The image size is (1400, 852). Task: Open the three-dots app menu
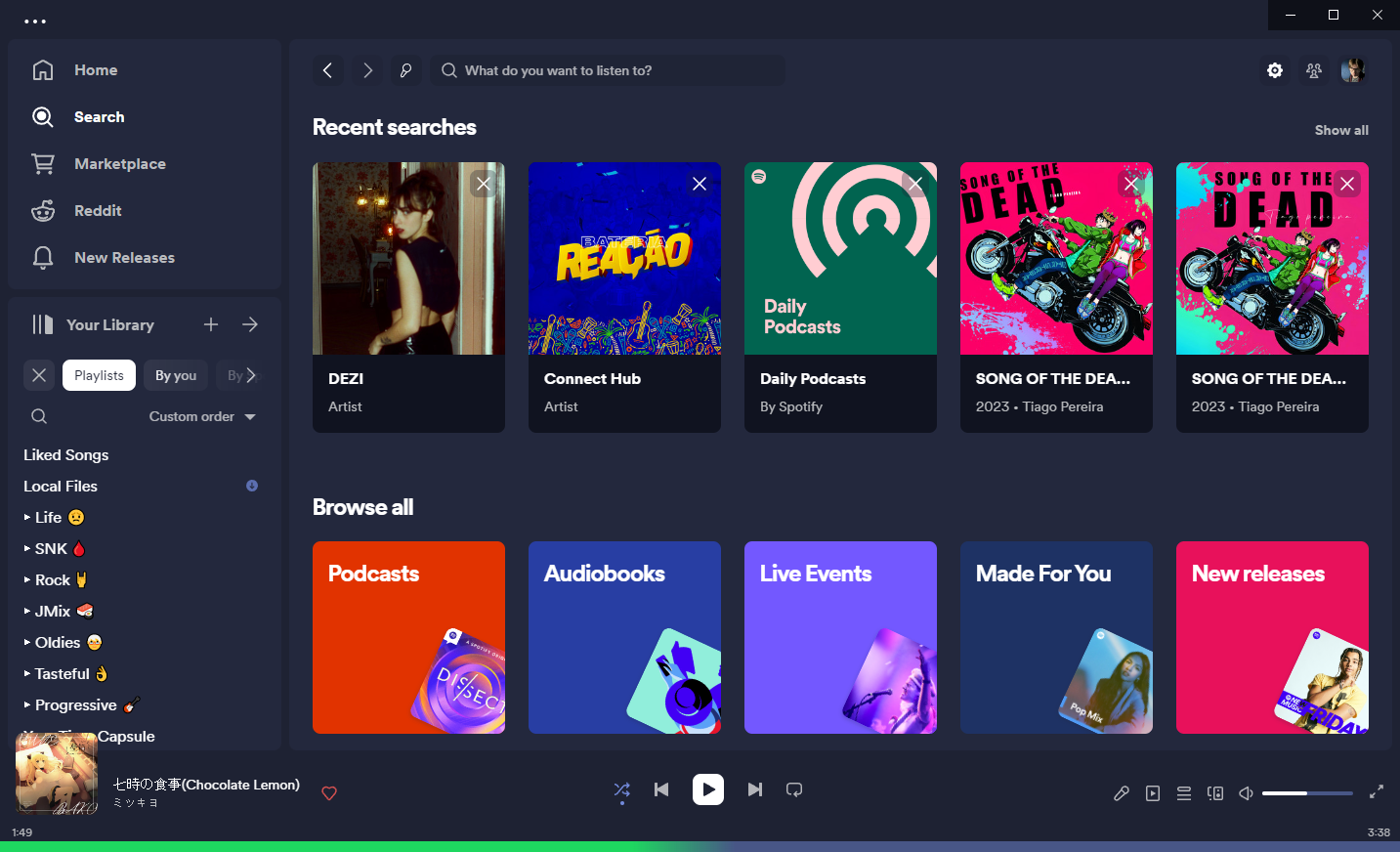click(35, 21)
